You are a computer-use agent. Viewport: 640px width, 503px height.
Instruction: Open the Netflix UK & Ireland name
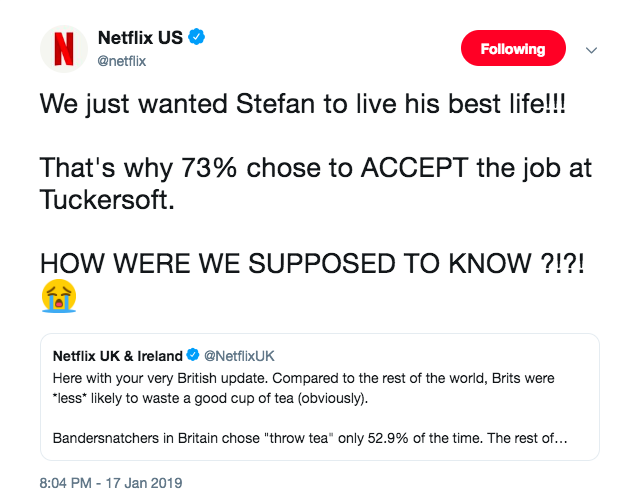117,355
